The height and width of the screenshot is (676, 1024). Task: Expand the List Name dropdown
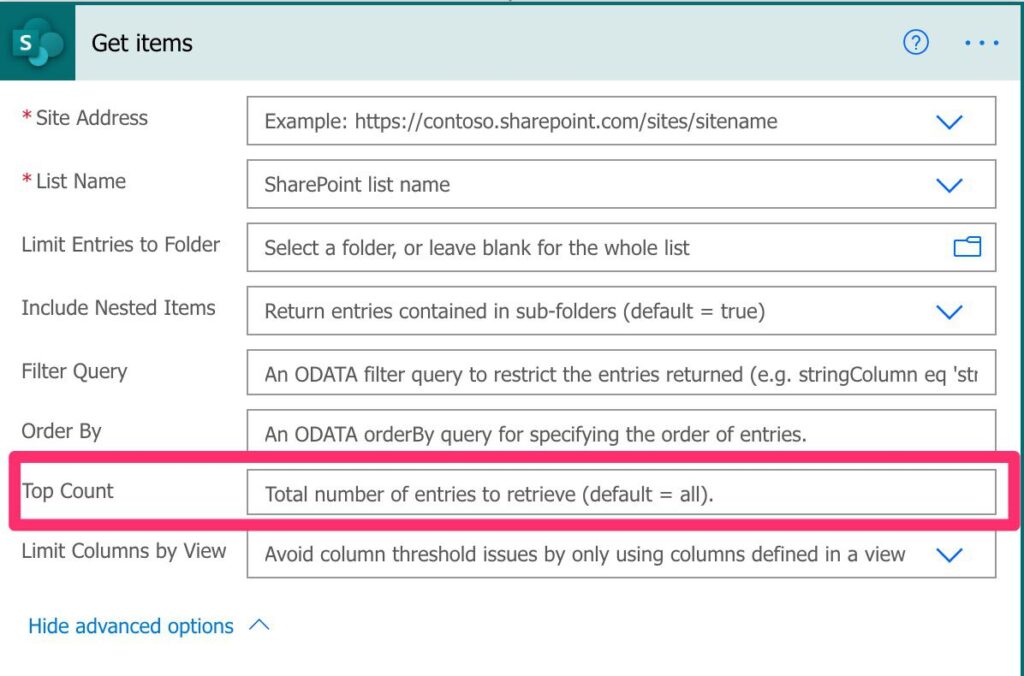coord(948,185)
